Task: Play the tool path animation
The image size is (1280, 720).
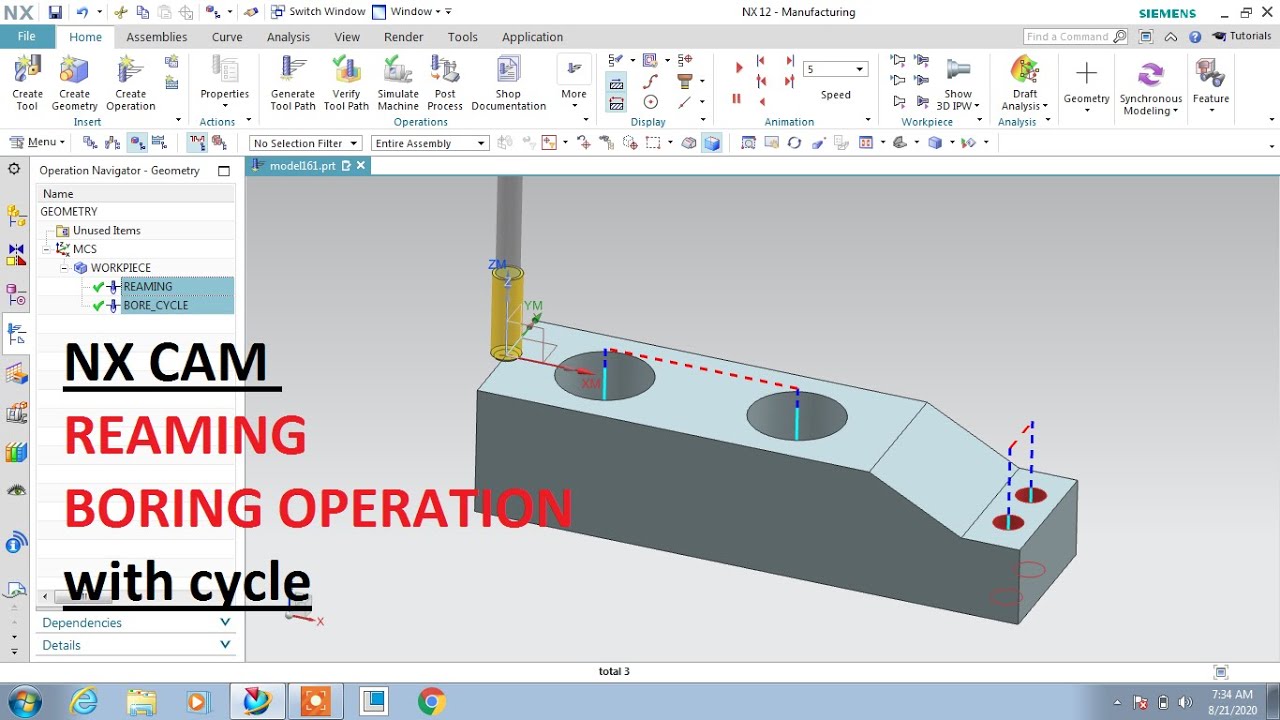Action: coord(739,68)
